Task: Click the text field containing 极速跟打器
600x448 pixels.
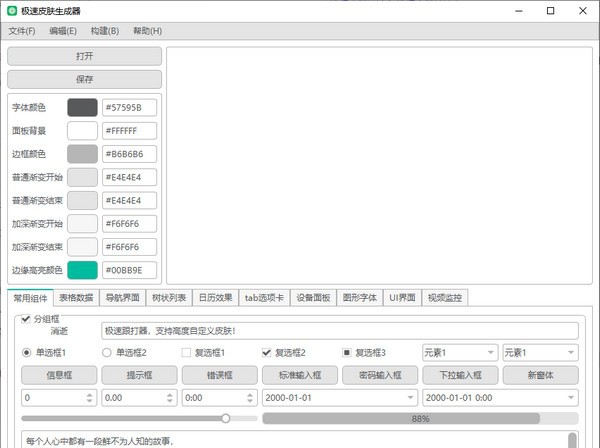Action: pos(340,331)
